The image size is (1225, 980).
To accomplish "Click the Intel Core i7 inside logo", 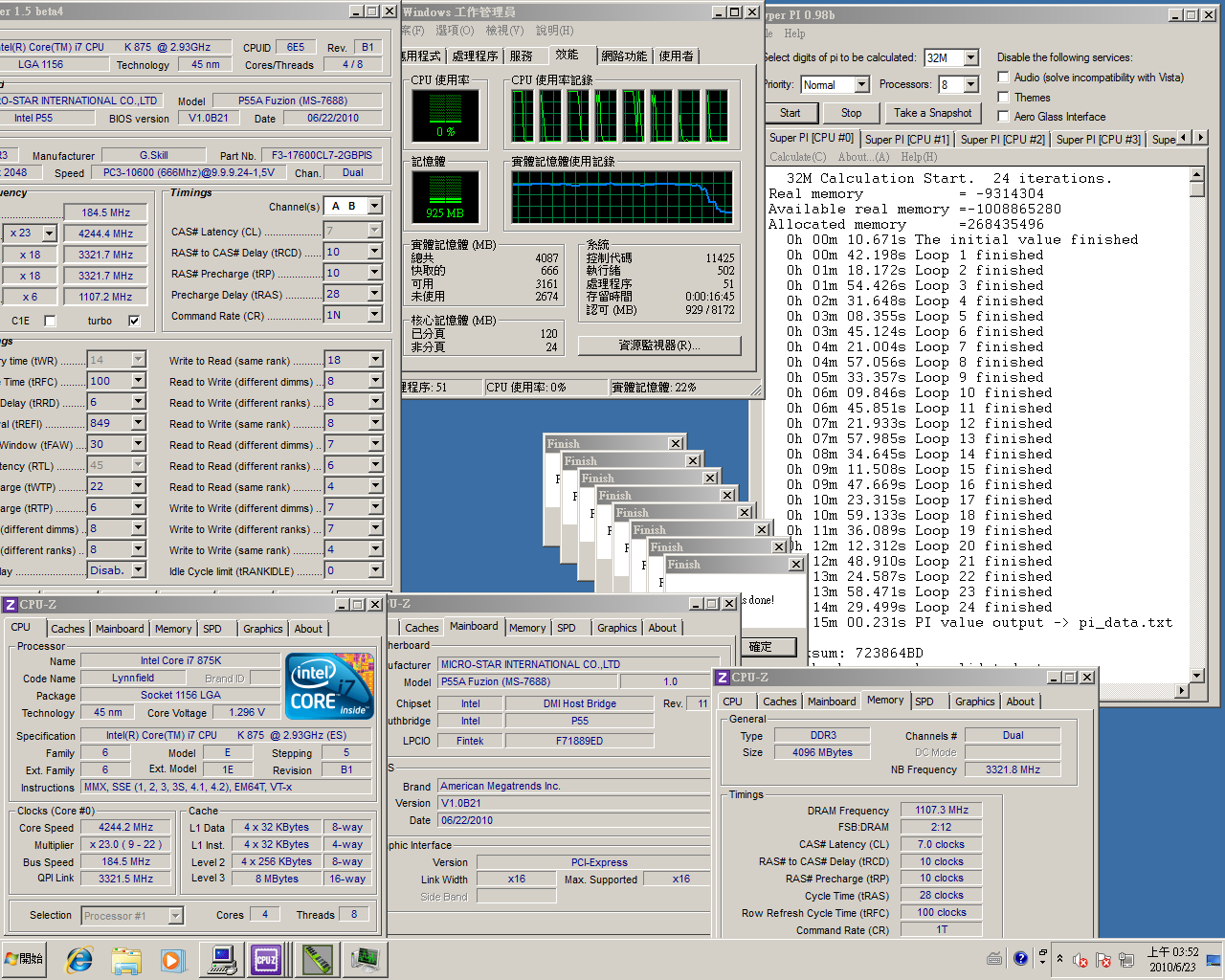I will (x=329, y=685).
